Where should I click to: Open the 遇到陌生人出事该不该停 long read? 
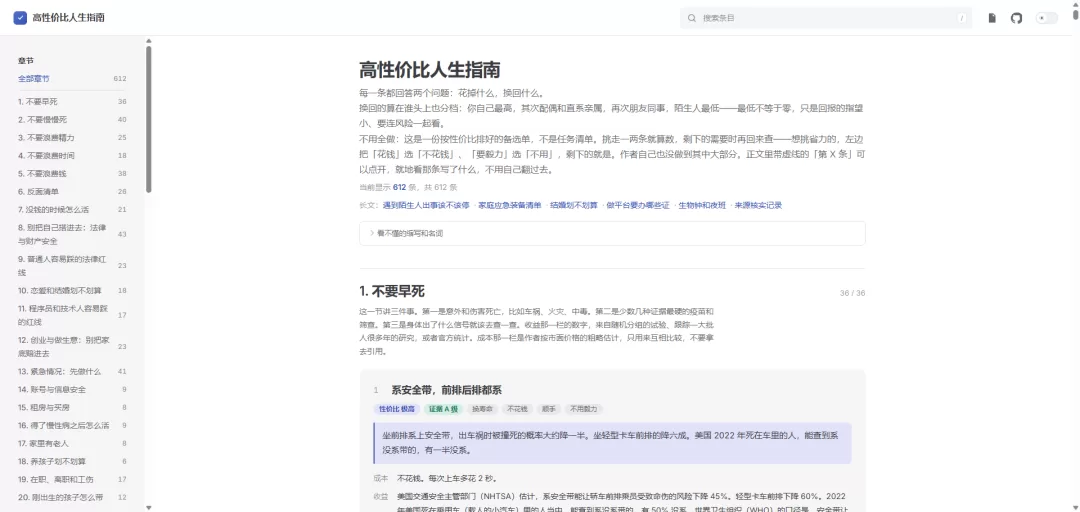426,205
